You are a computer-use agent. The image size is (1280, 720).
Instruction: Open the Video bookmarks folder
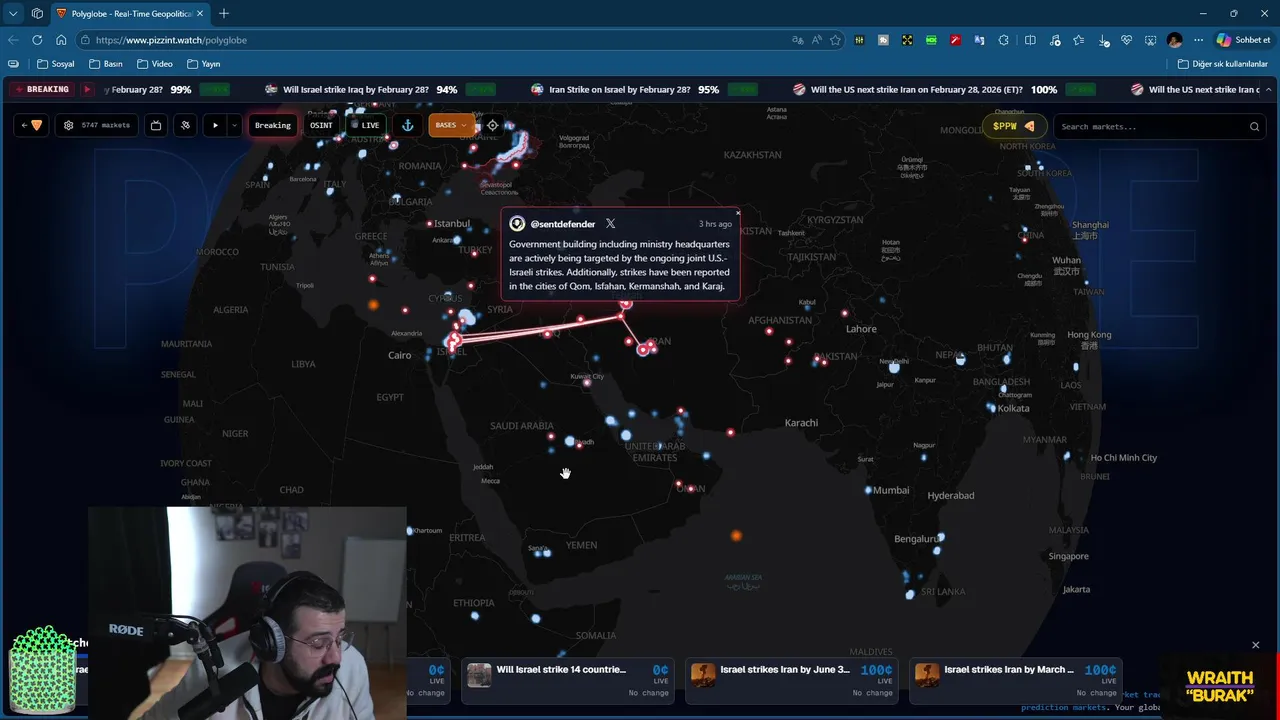[155, 64]
